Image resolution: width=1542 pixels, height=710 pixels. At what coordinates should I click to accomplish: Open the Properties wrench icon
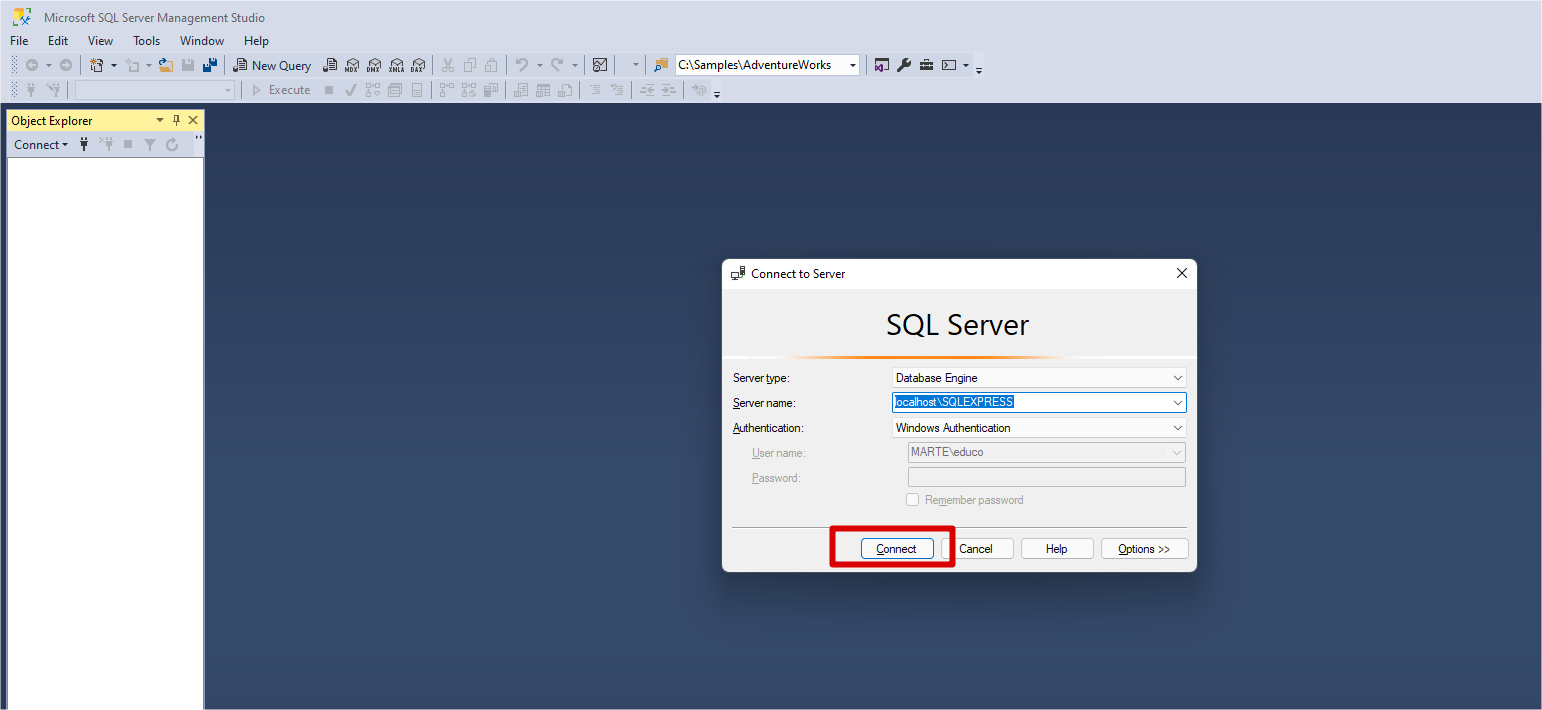point(904,65)
